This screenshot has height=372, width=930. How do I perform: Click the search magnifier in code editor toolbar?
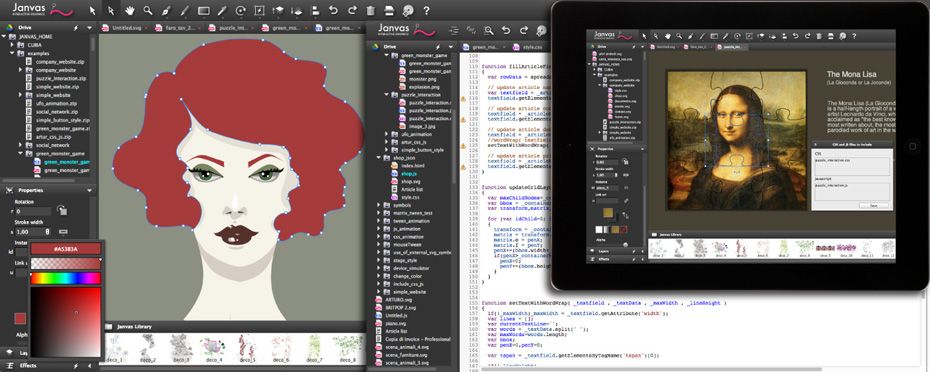pyautogui.click(x=489, y=30)
